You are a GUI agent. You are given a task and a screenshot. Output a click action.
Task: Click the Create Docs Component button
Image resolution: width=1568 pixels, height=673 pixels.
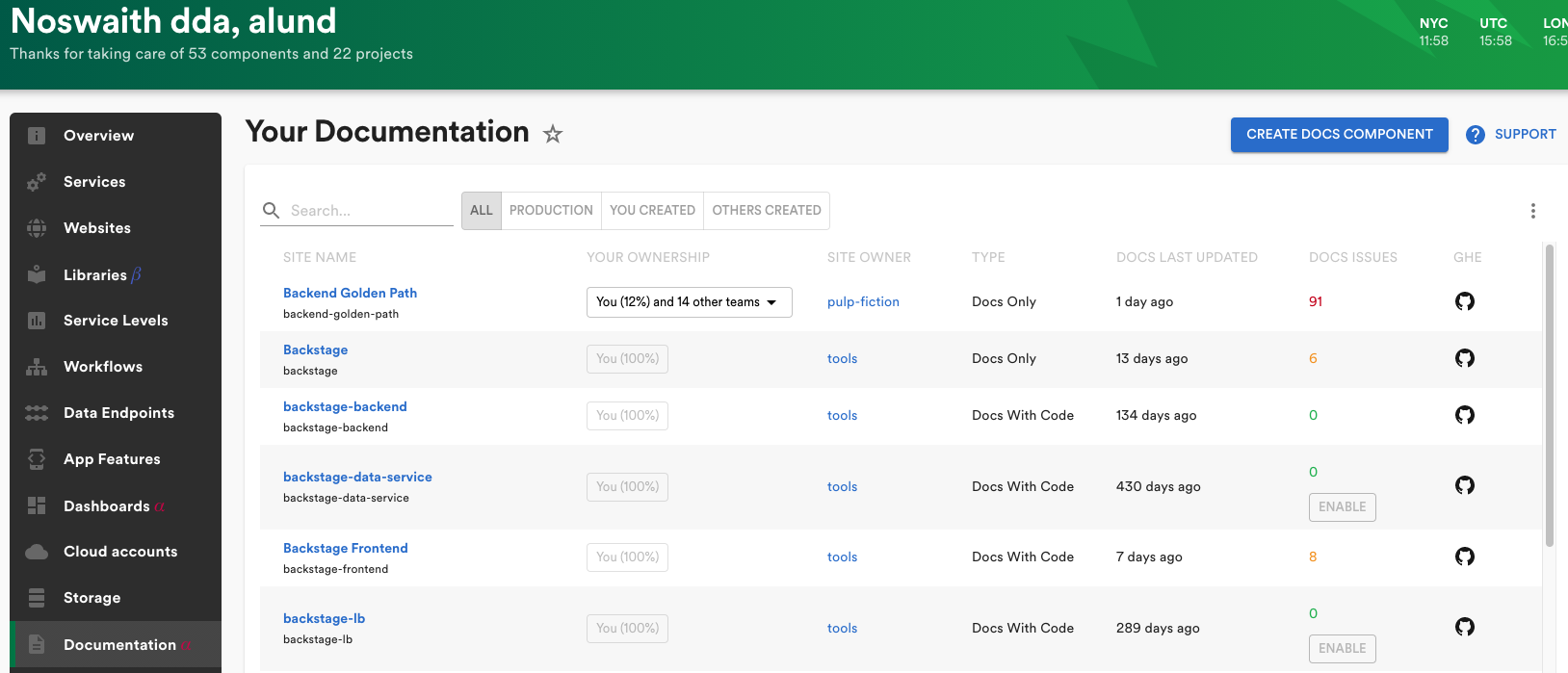[x=1339, y=135]
